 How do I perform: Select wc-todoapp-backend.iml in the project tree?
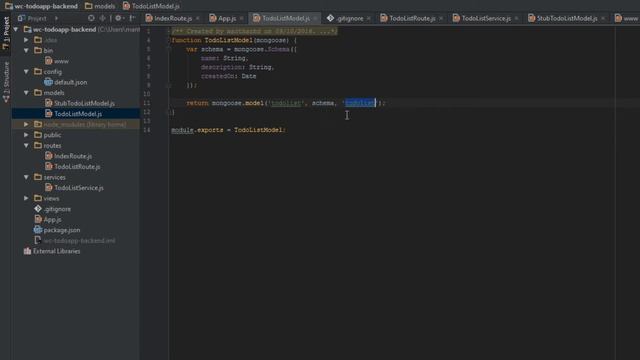click(75, 241)
